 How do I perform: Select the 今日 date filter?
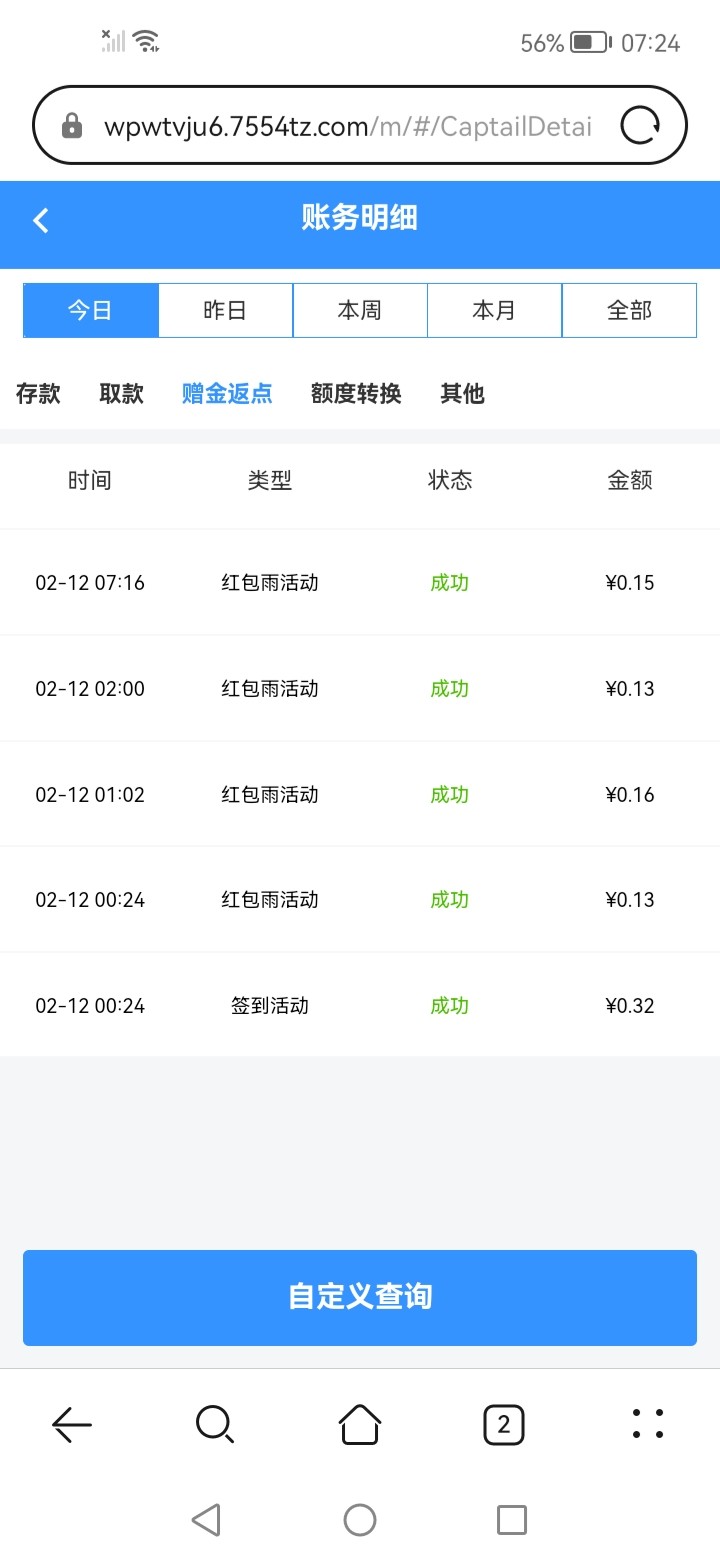click(x=91, y=311)
